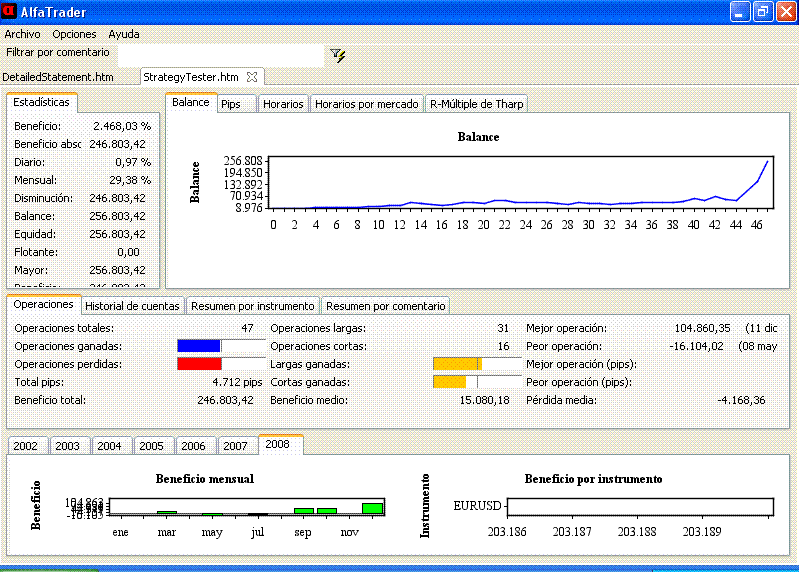Click the red Operaciones perdidas bar
The width and height of the screenshot is (799, 572).
[x=198, y=364]
